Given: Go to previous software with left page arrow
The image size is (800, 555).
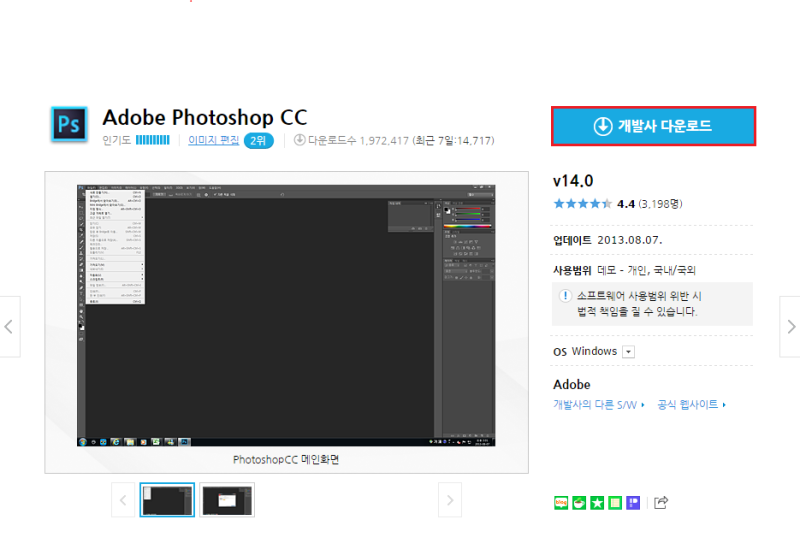Looking at the screenshot, I should click(x=9, y=326).
